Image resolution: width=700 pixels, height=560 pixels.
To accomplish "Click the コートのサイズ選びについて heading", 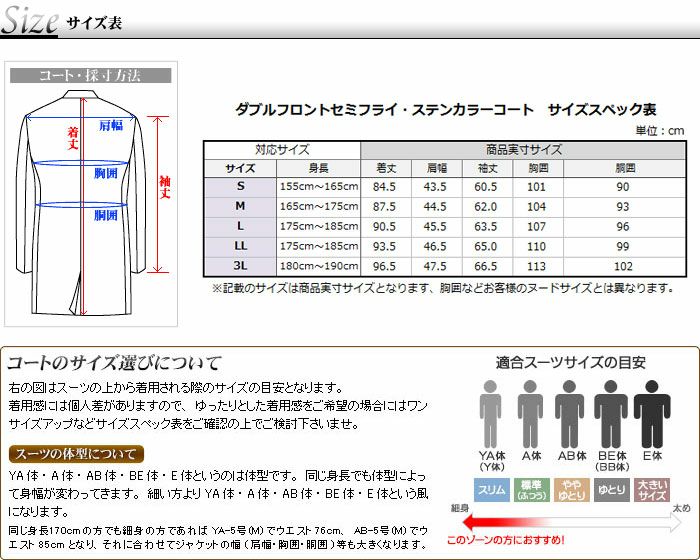I will pos(114,363).
